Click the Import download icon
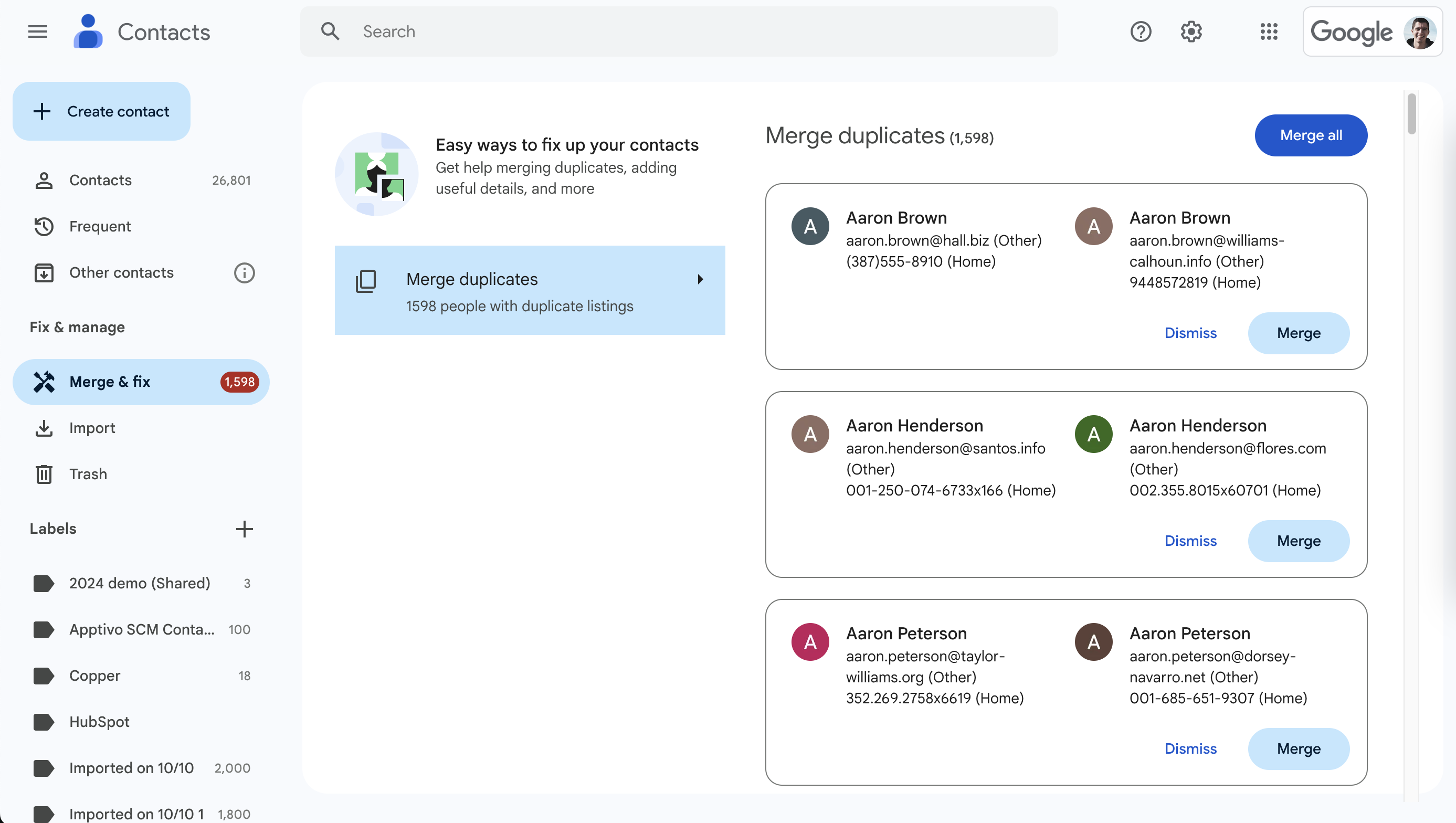Image resolution: width=1456 pixels, height=823 pixels. coord(44,428)
